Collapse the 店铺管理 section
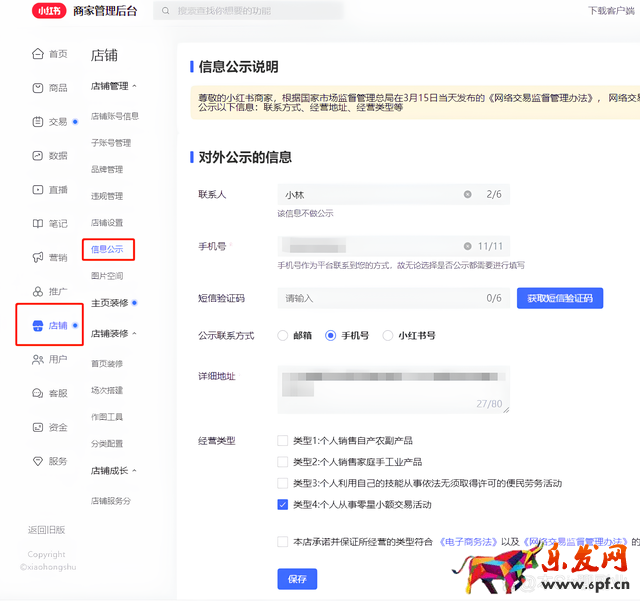Image resolution: width=640 pixels, height=605 pixels. pyautogui.click(x=134, y=86)
